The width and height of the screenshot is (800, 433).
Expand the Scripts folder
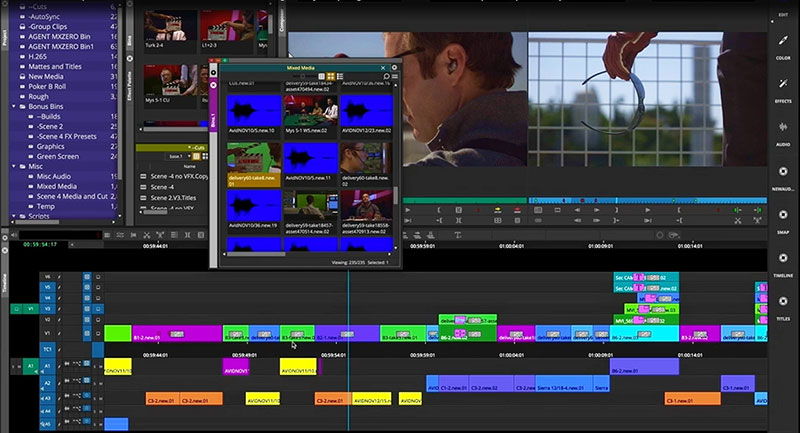pos(14,216)
